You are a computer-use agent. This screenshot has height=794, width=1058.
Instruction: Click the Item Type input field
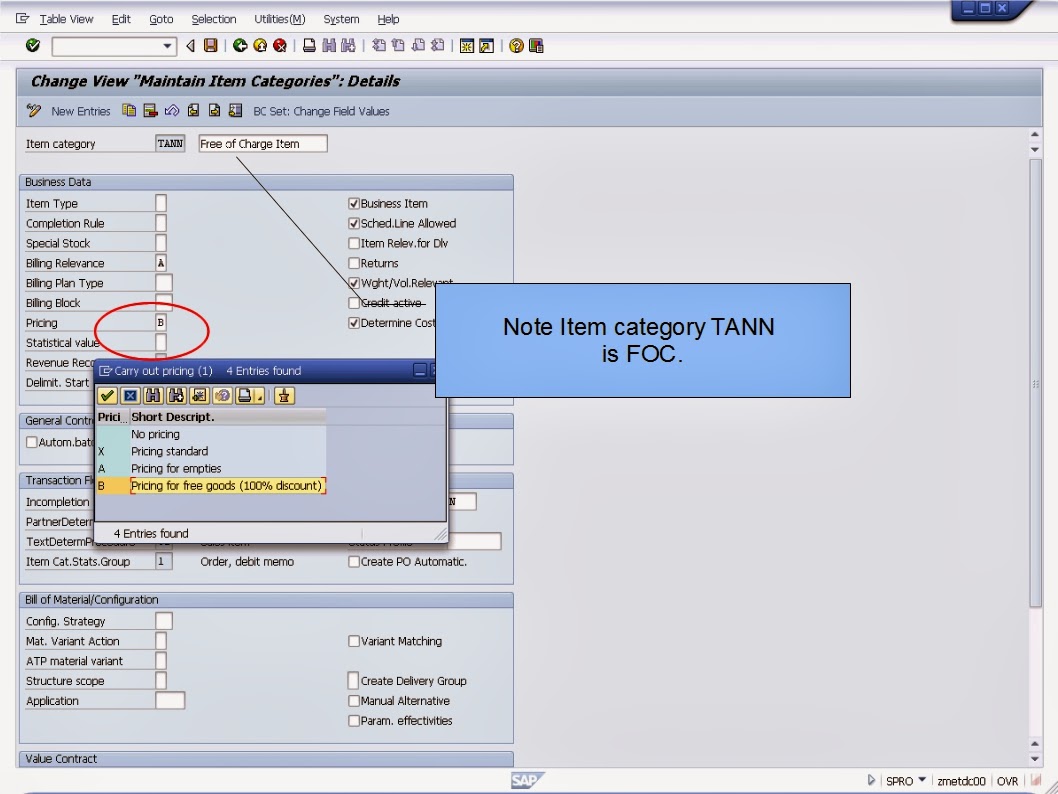tap(161, 203)
